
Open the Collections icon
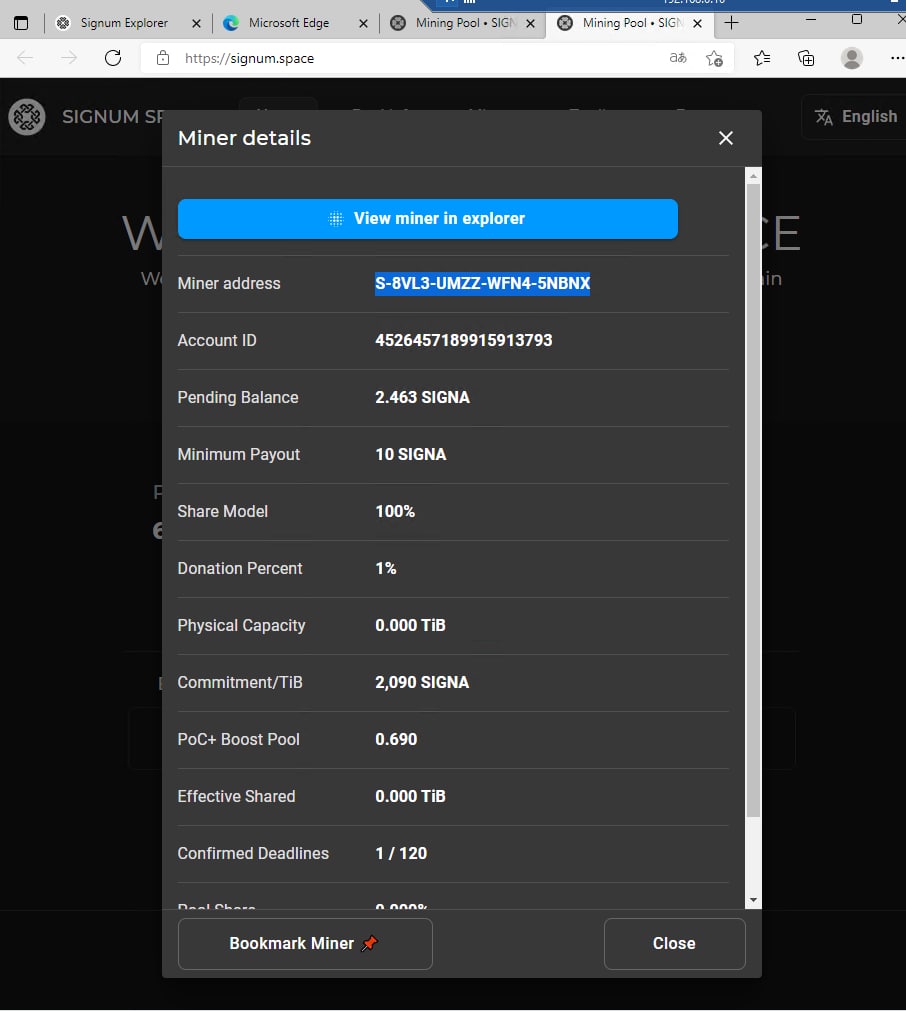[806, 59]
